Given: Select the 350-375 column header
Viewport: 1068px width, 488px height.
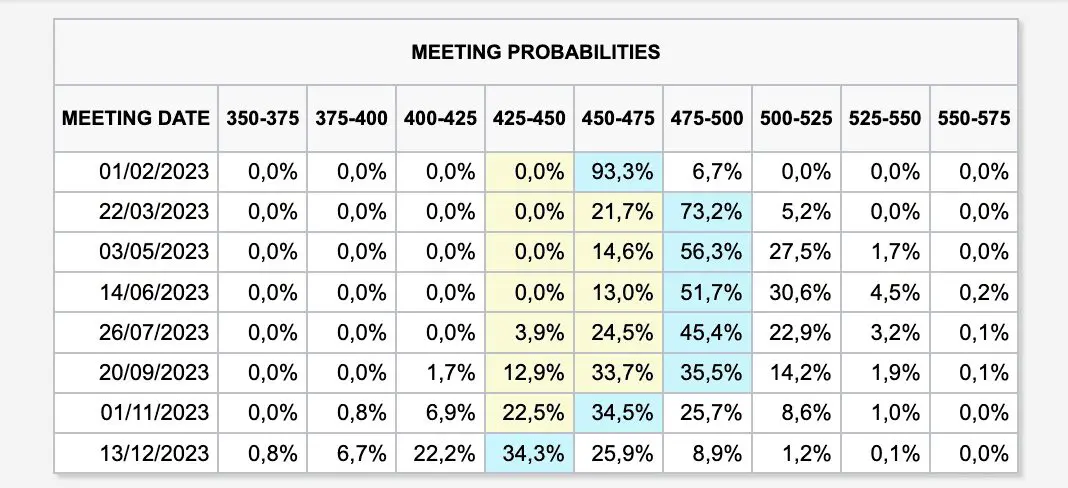Looking at the screenshot, I should tap(262, 118).
